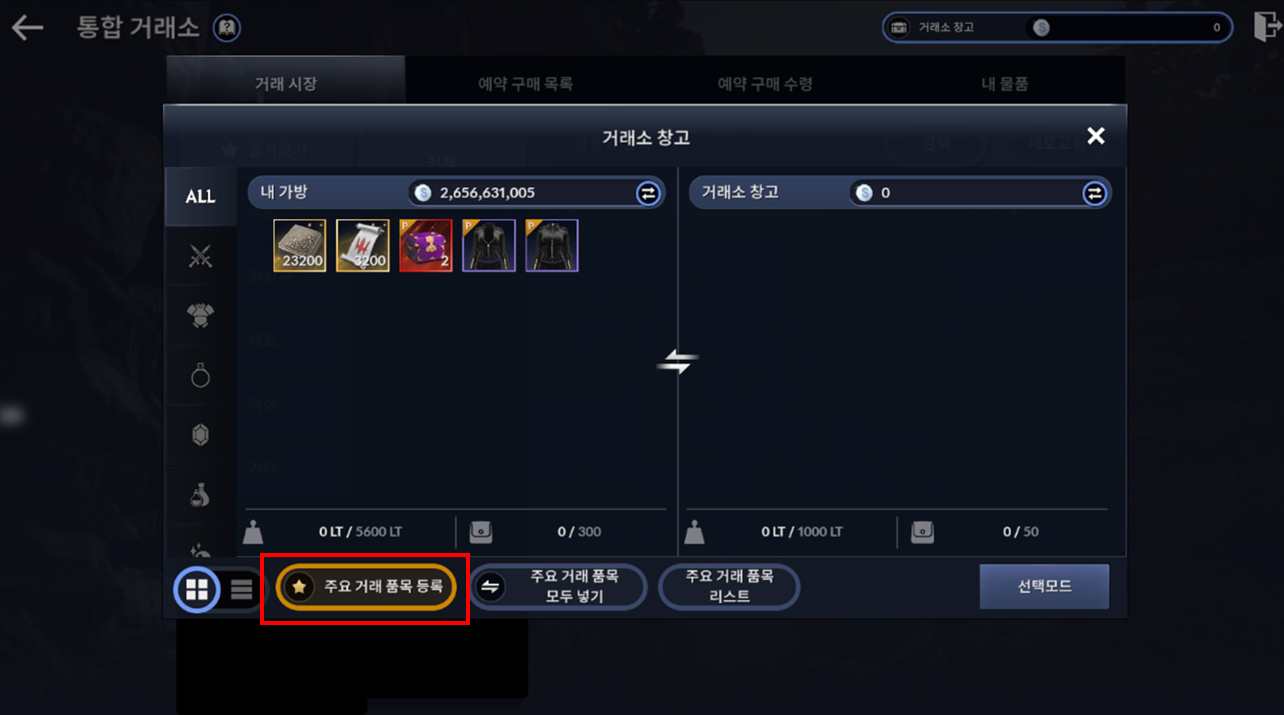Open the help book icon beside 통합 거래소
The height and width of the screenshot is (715, 1284).
[227, 28]
